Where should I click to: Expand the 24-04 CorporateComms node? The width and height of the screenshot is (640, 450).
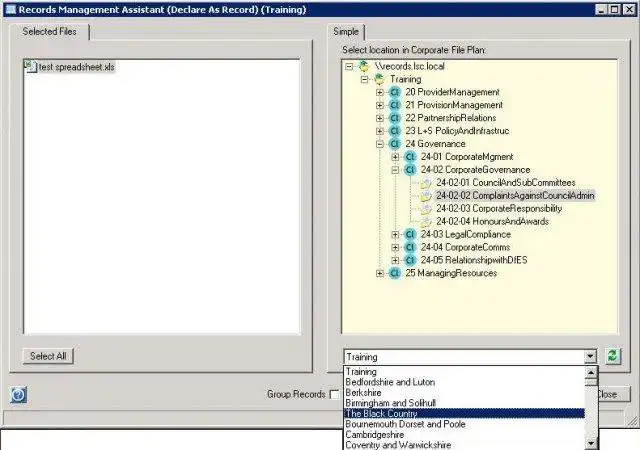[395, 247]
